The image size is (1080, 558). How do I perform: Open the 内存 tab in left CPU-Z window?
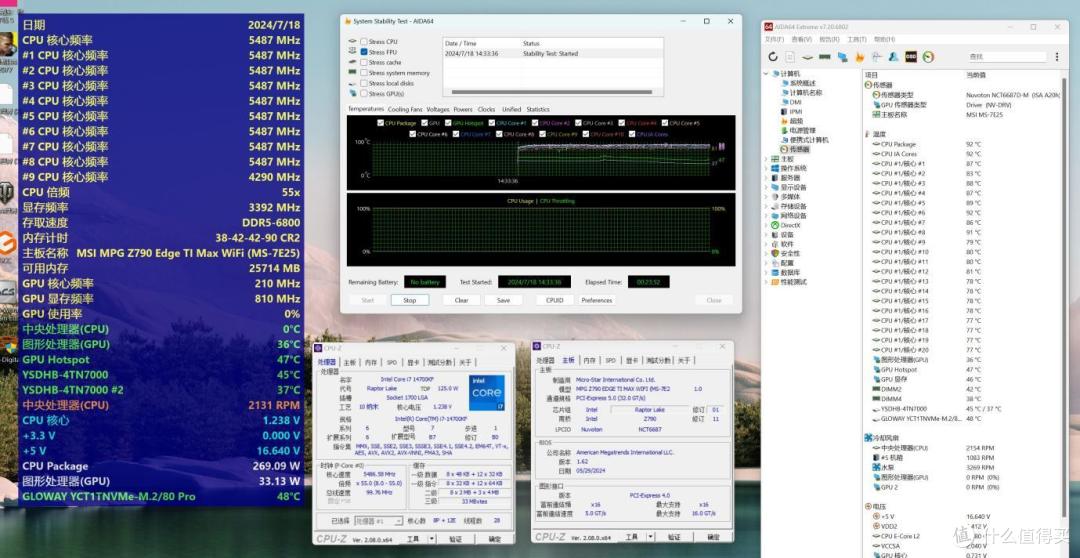click(371, 362)
